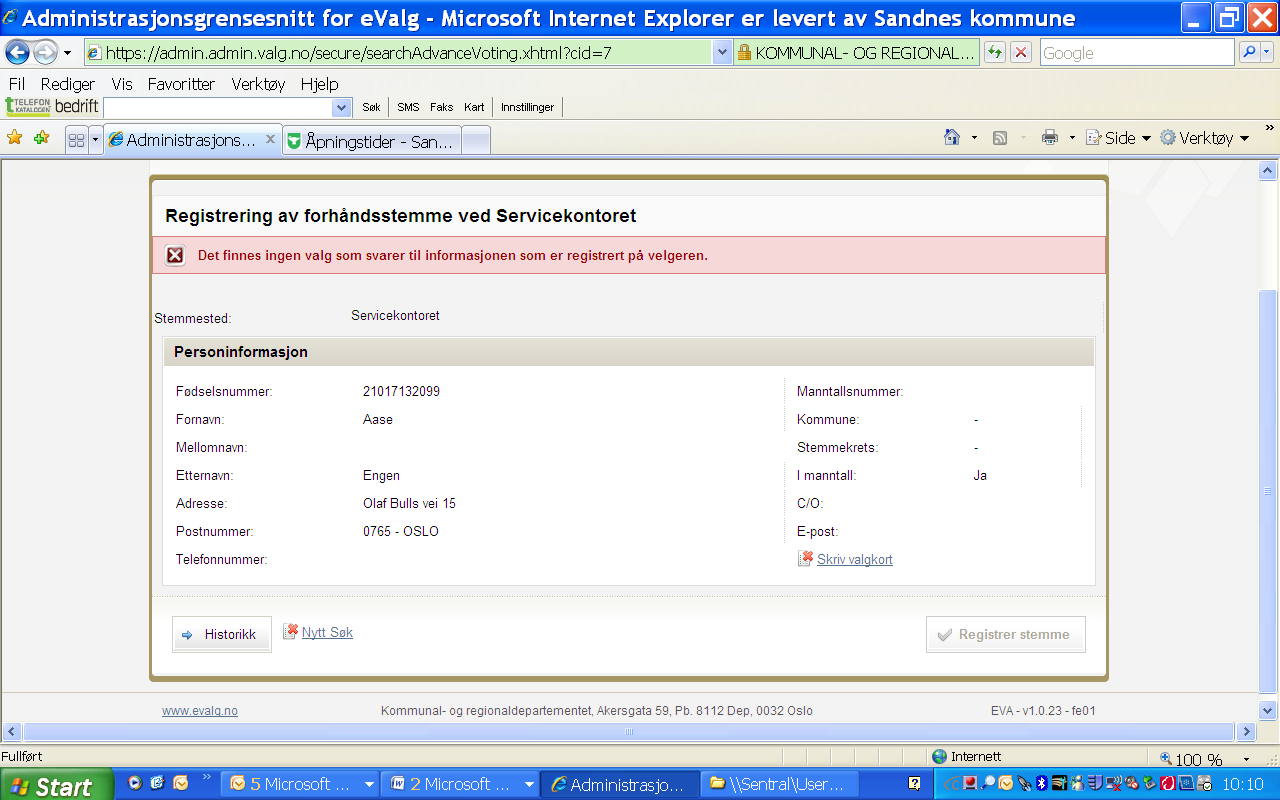Open the Side menu in command bar
Image resolution: width=1280 pixels, height=800 pixels.
point(1119,138)
